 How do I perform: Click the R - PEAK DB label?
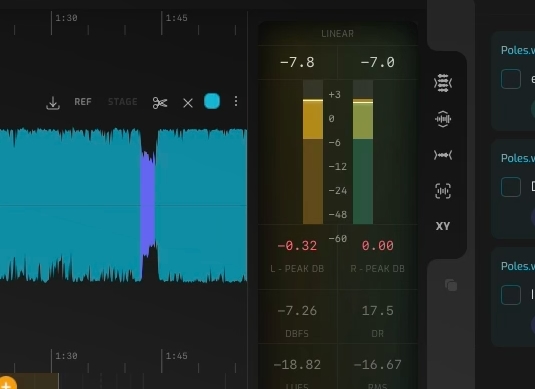(x=378, y=269)
